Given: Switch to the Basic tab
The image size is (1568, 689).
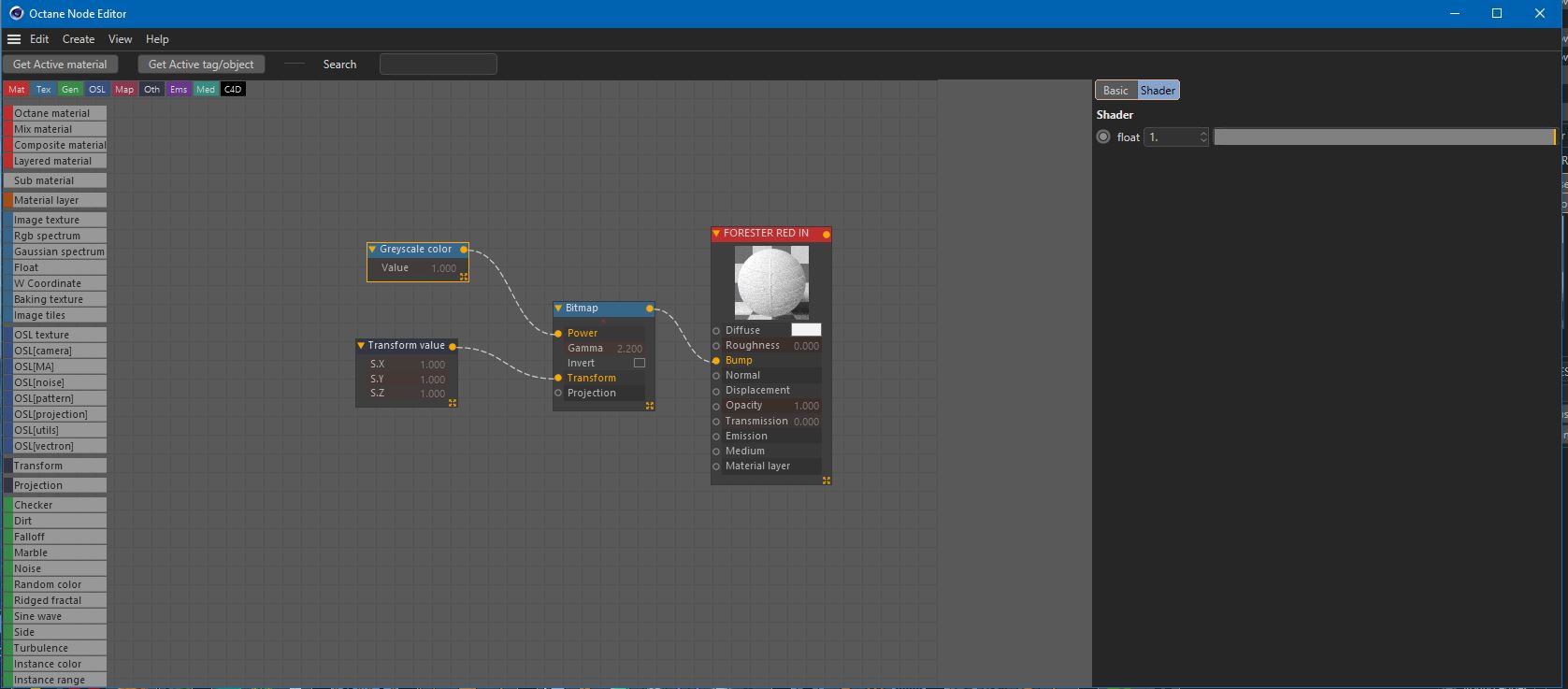Looking at the screenshot, I should [1116, 91].
